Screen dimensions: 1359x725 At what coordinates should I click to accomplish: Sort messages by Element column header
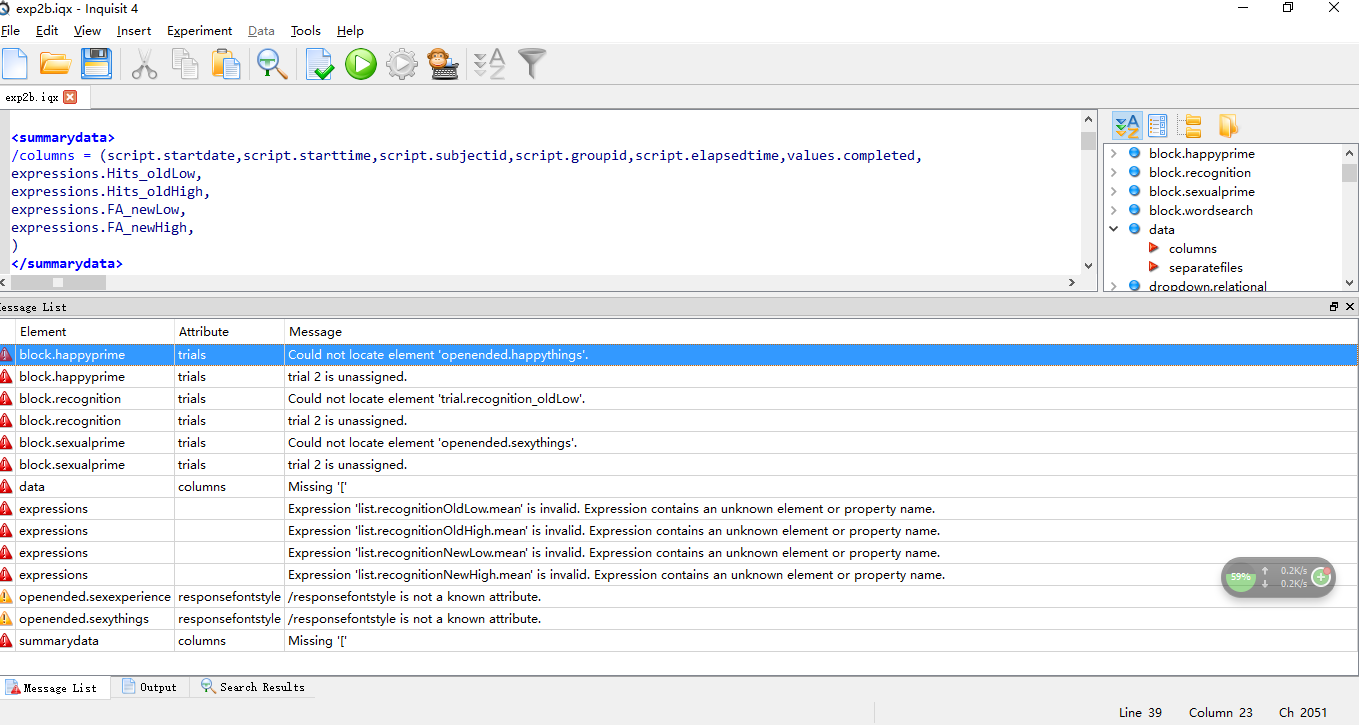click(x=95, y=331)
